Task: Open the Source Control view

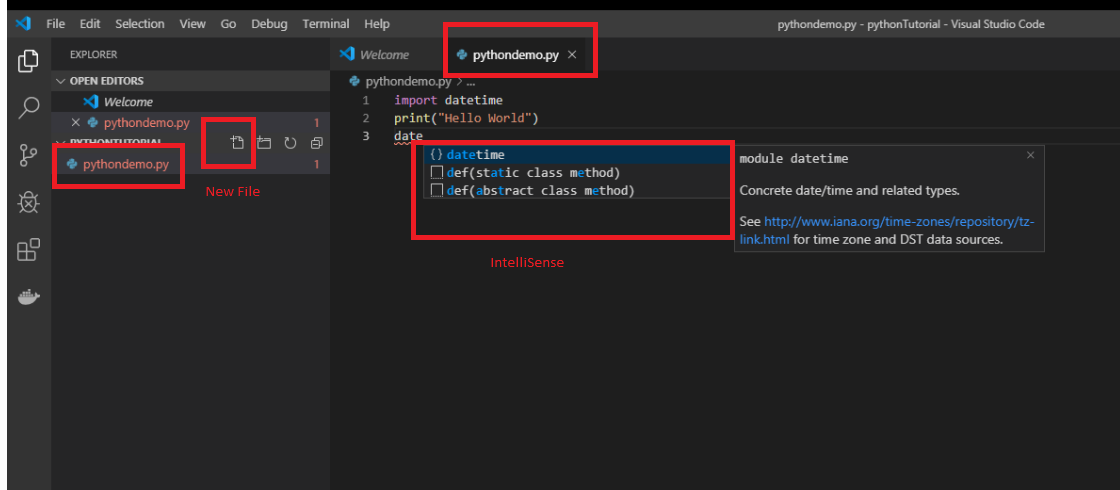Action: click(28, 154)
